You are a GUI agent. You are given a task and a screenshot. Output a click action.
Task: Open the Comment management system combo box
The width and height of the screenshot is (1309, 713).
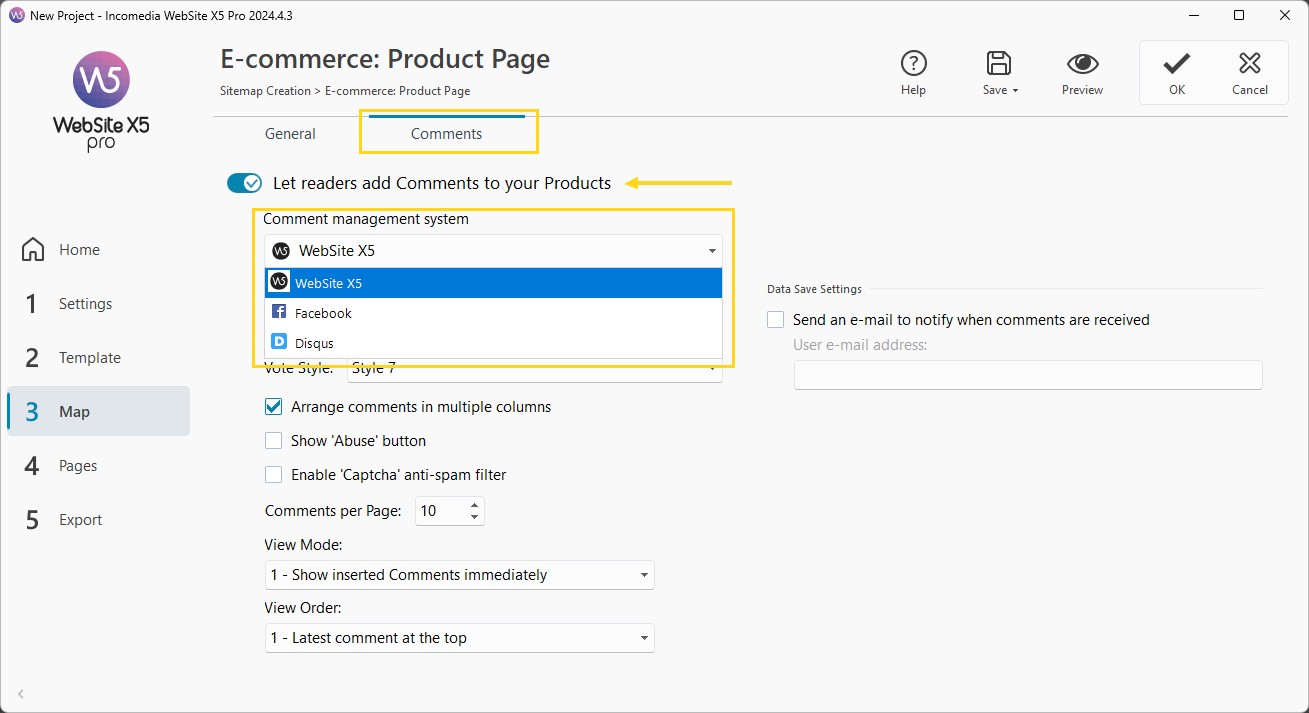(x=493, y=251)
